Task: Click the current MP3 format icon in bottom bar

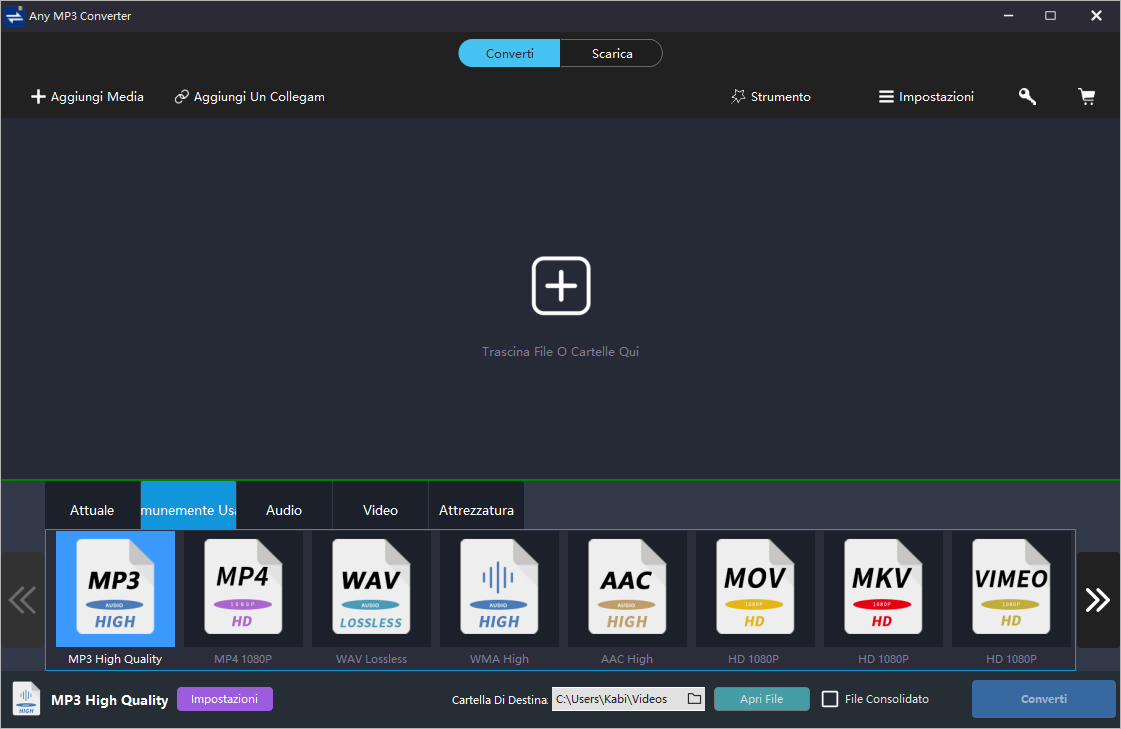Action: coord(26,699)
